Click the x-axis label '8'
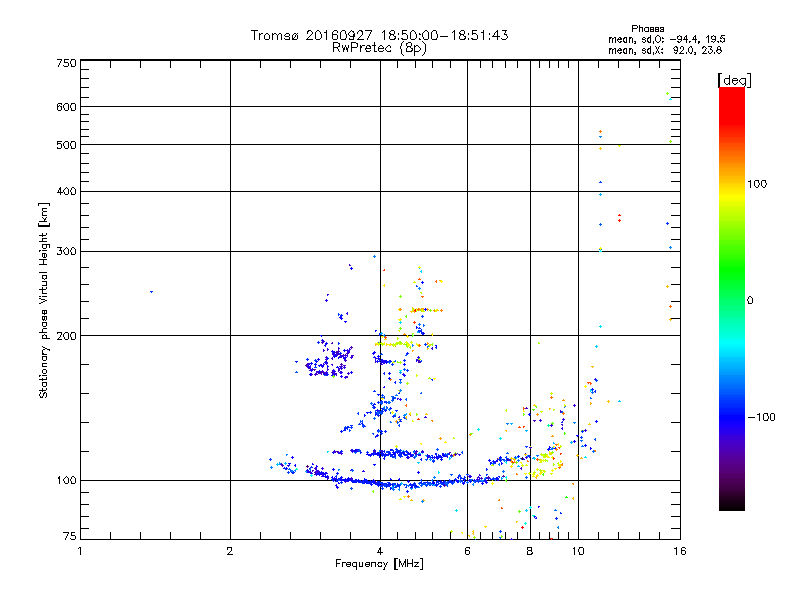Viewport: 800px width, 600px height. click(x=530, y=551)
